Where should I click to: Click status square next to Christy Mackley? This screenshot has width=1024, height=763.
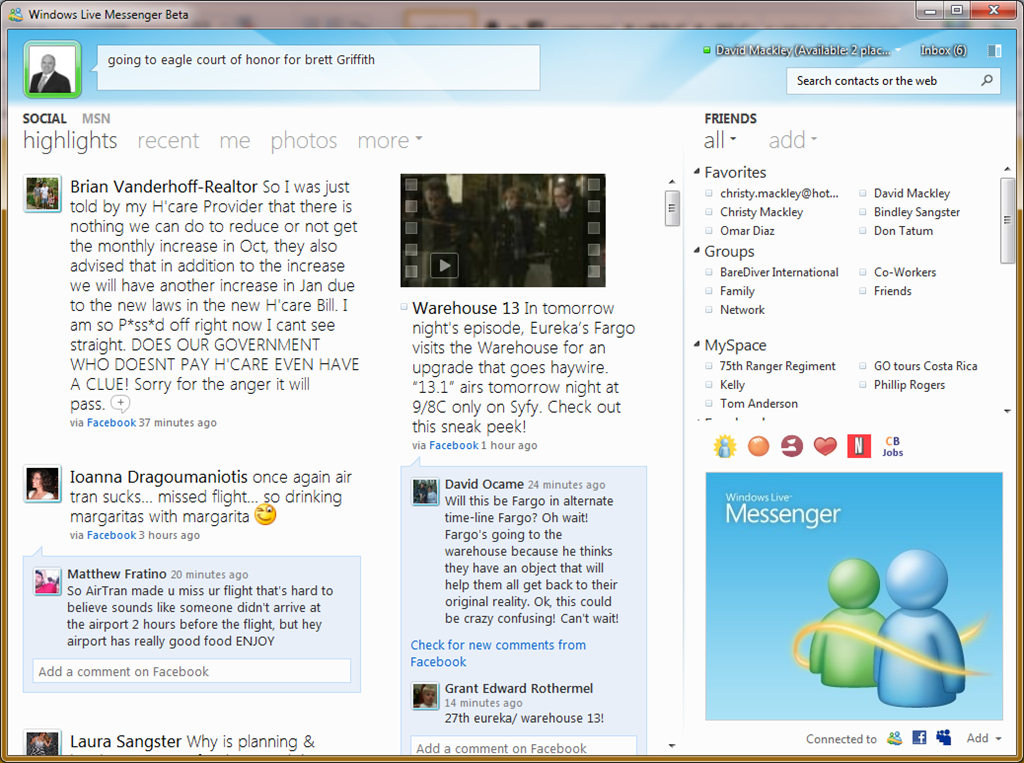[709, 212]
